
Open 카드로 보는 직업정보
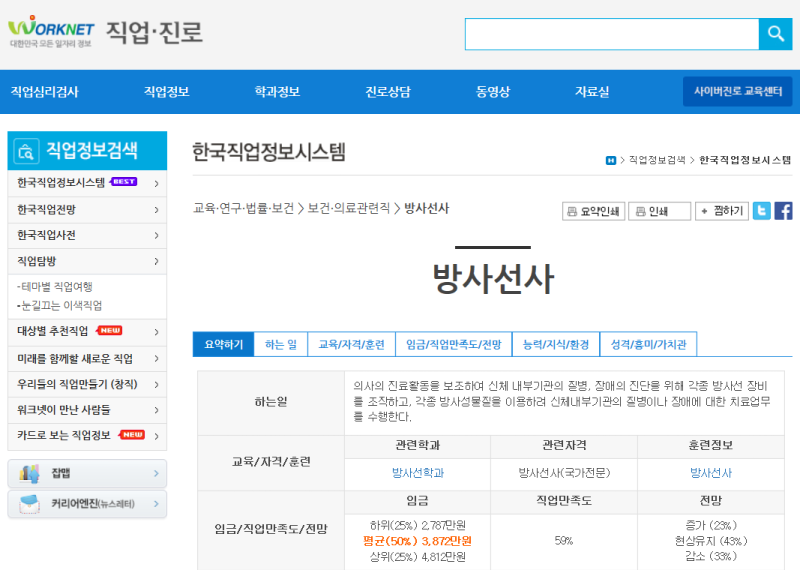tap(64, 435)
